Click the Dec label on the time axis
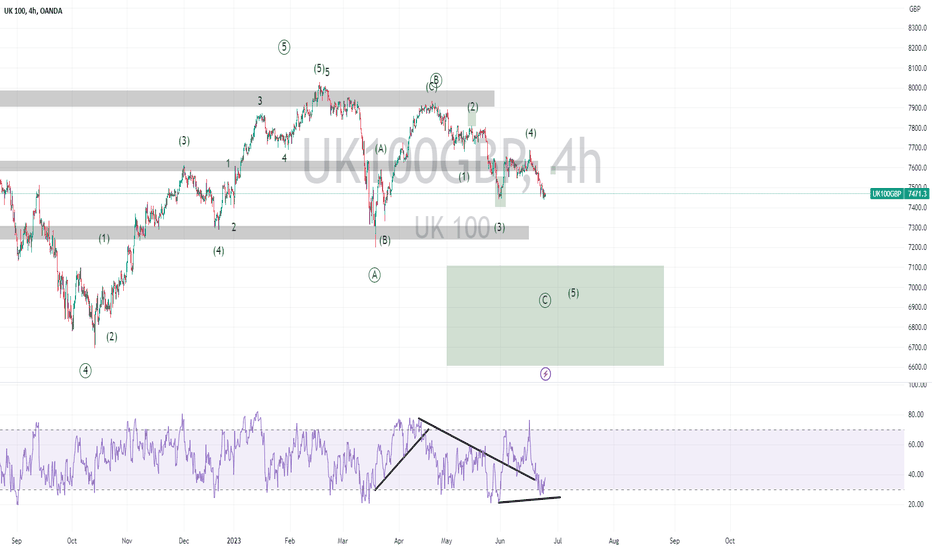The image size is (932, 550). 184,541
